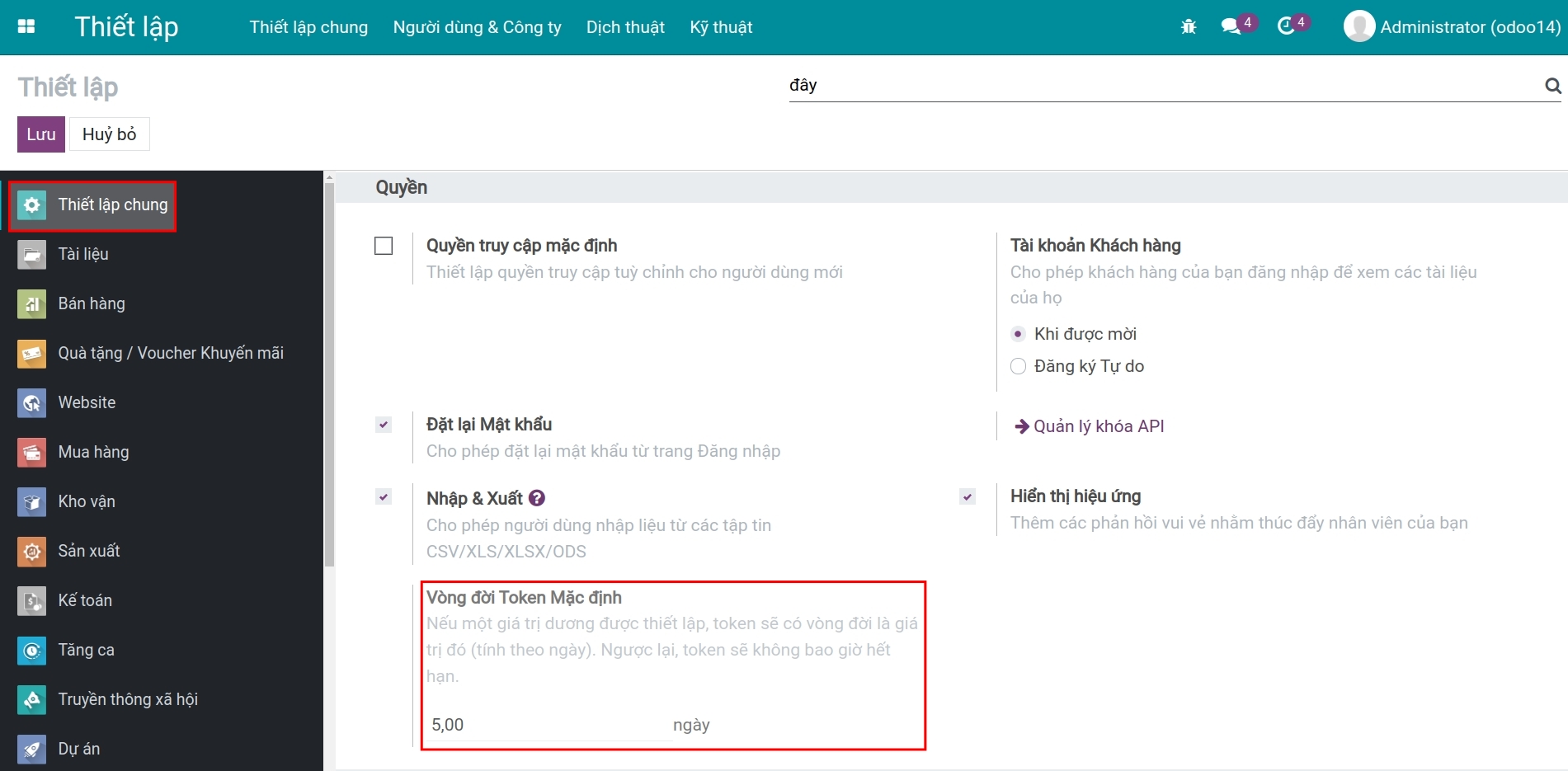Open the Bán hàng settings section
Screen dimensions: 1568x771
click(x=92, y=303)
